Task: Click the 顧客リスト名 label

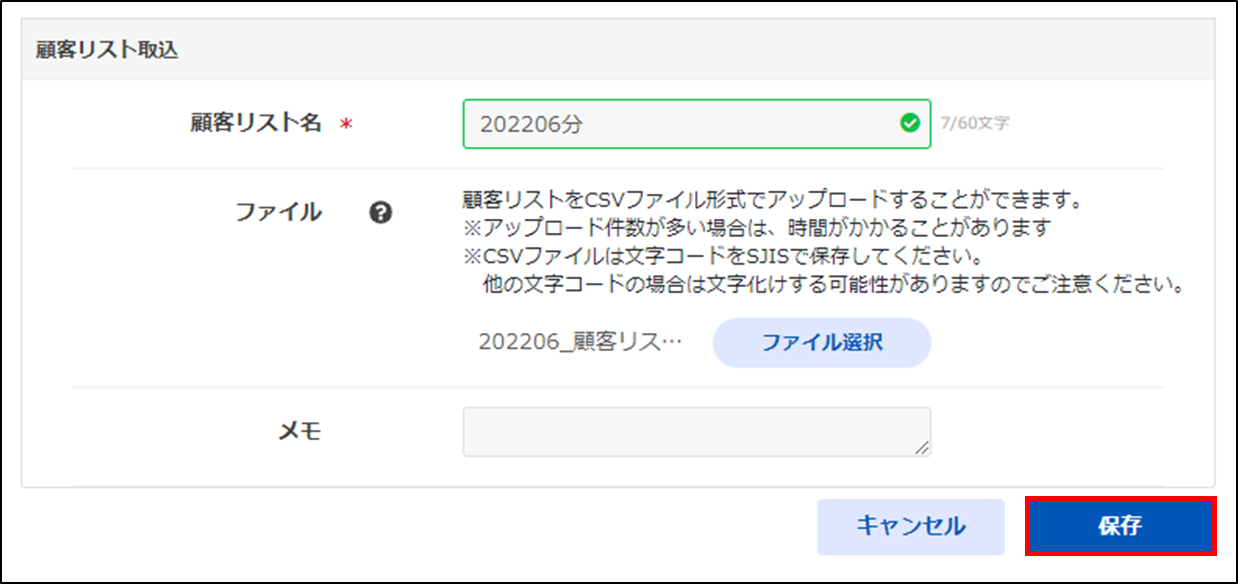Action: pyautogui.click(x=256, y=123)
